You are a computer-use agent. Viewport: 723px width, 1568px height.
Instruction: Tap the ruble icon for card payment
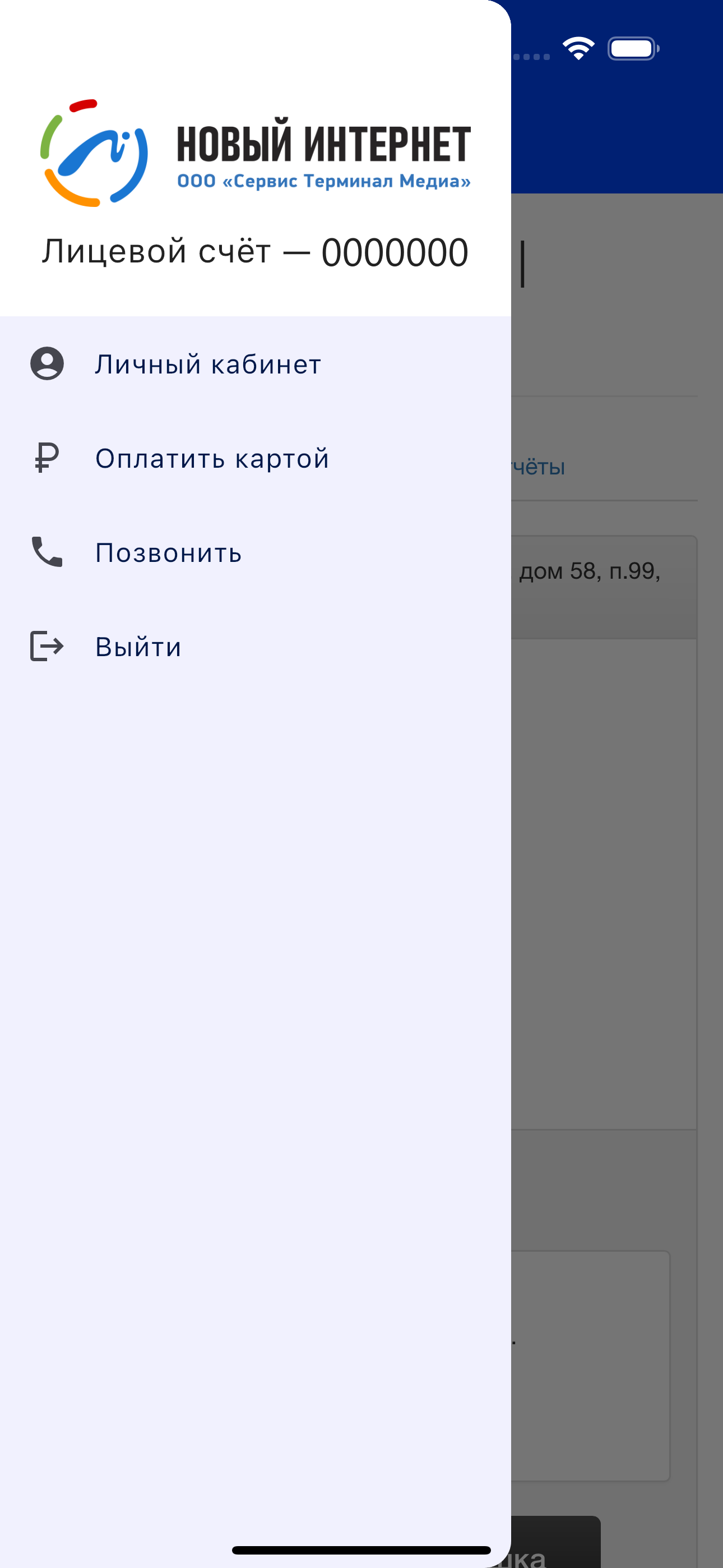[x=47, y=458]
